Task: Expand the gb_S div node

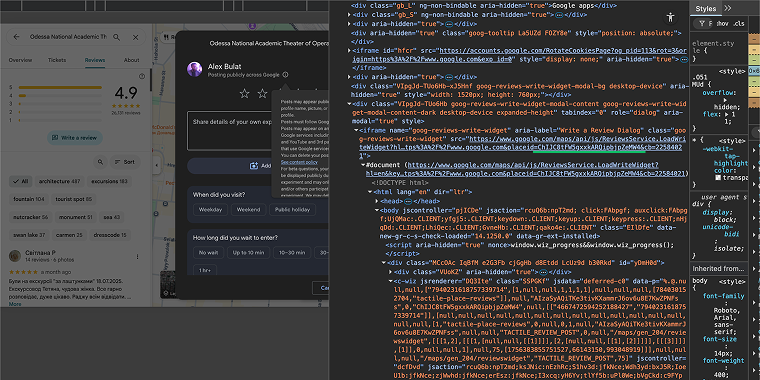Action: tap(349, 15)
